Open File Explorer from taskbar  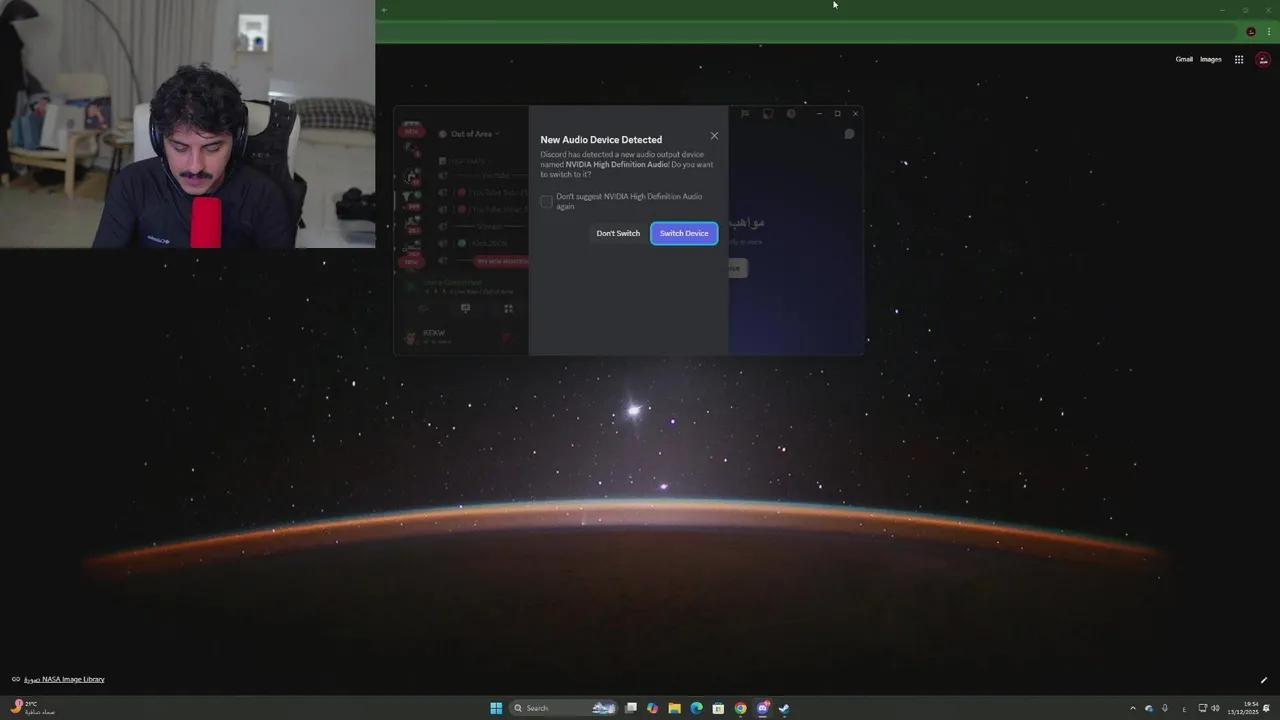coord(674,708)
